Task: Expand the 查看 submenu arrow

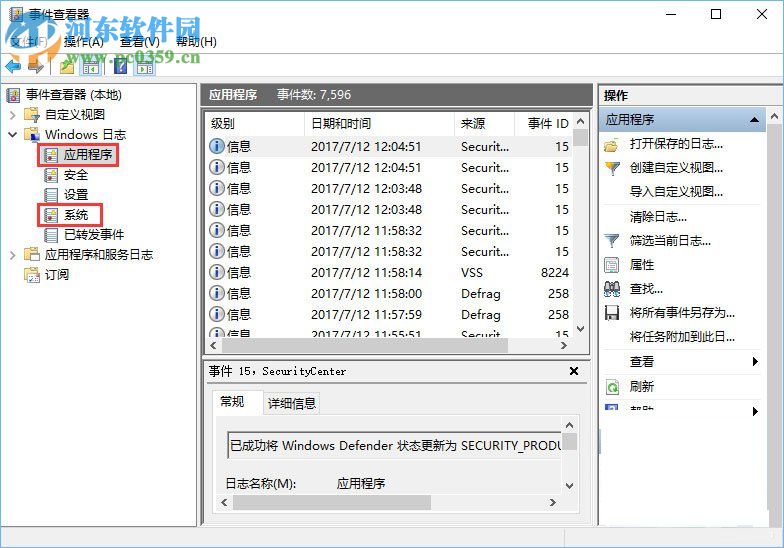Action: [755, 362]
